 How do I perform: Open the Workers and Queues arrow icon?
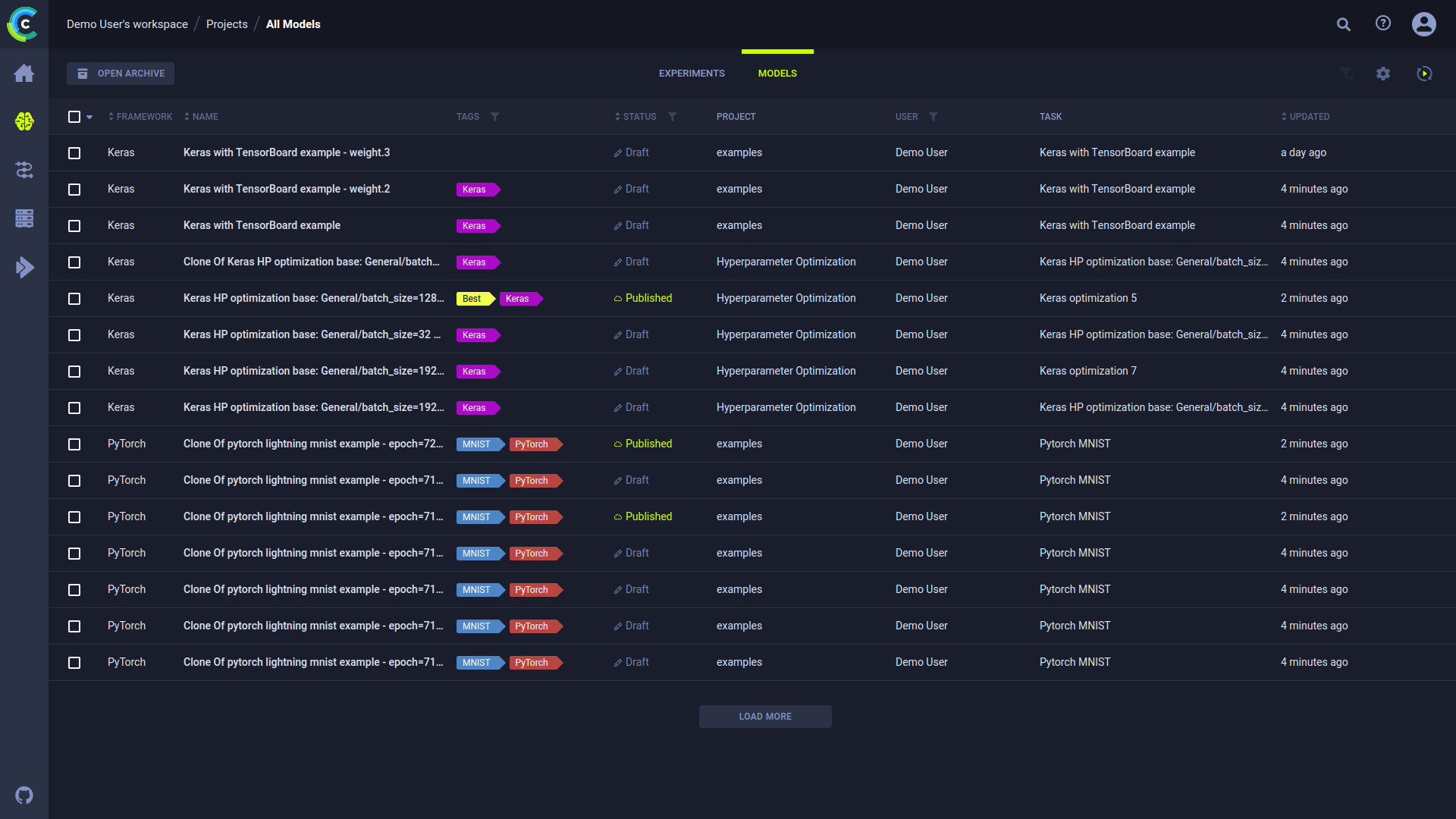pos(24,267)
